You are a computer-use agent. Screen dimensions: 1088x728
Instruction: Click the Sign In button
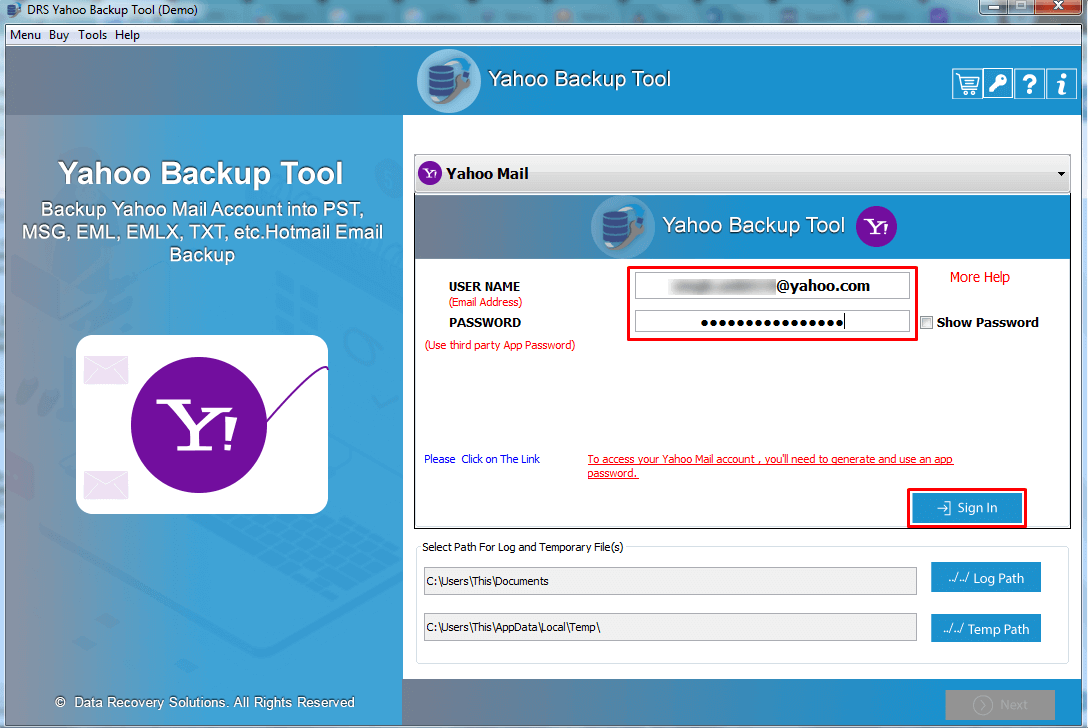[967, 508]
